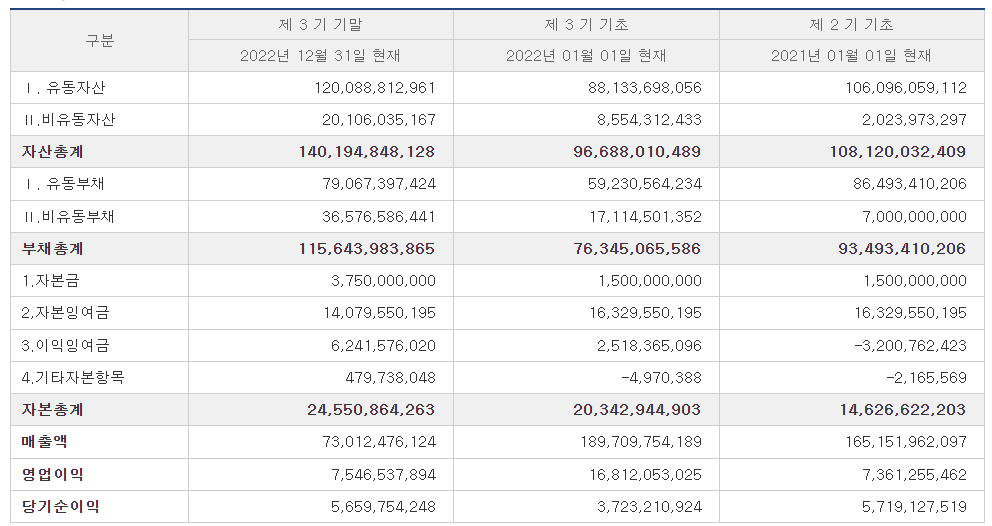992x526 pixels.
Task: Select value 8,554,312,433
Action: pyautogui.click(x=649, y=120)
